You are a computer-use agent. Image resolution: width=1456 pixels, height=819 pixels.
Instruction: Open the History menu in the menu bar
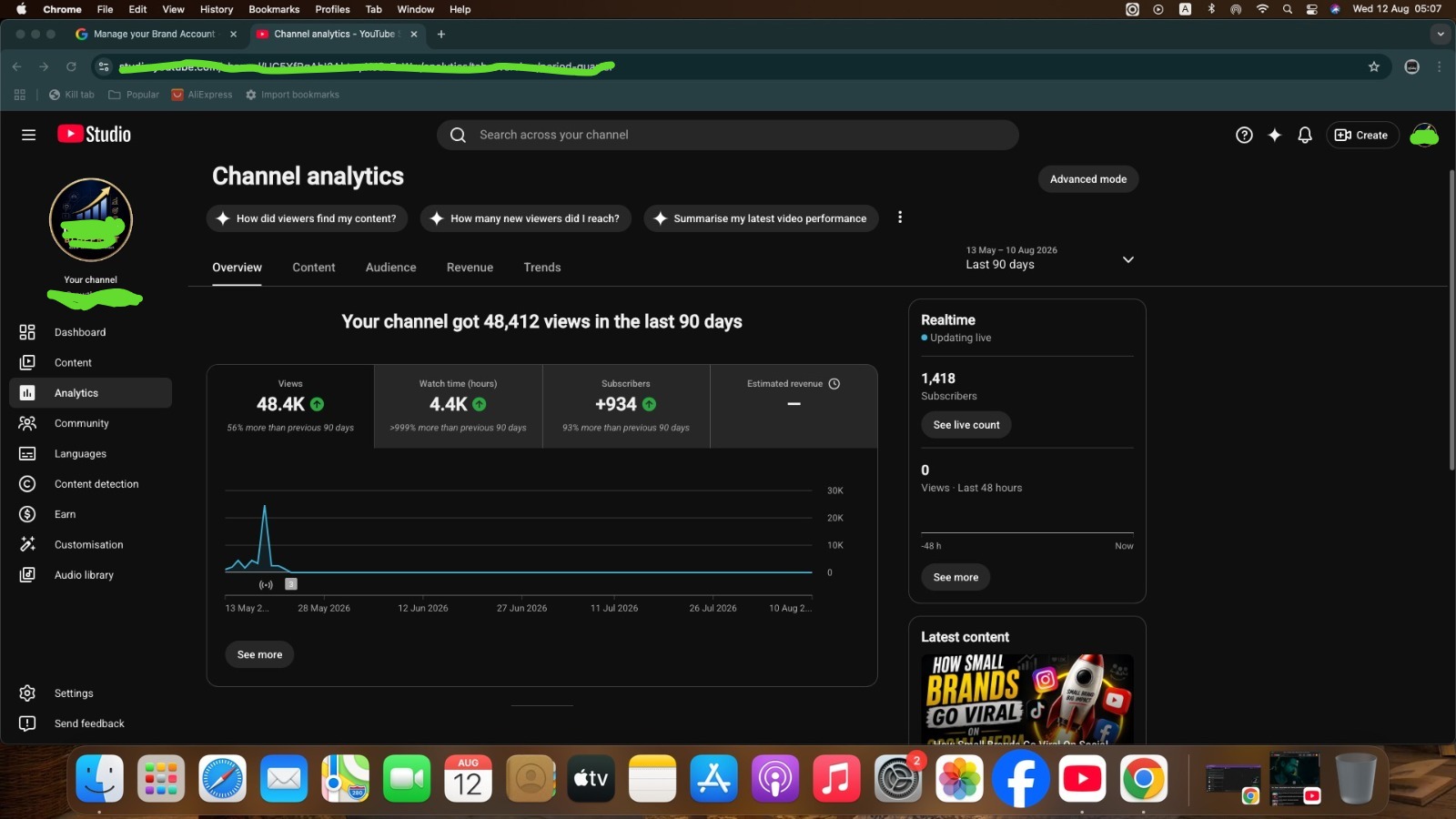[217, 9]
